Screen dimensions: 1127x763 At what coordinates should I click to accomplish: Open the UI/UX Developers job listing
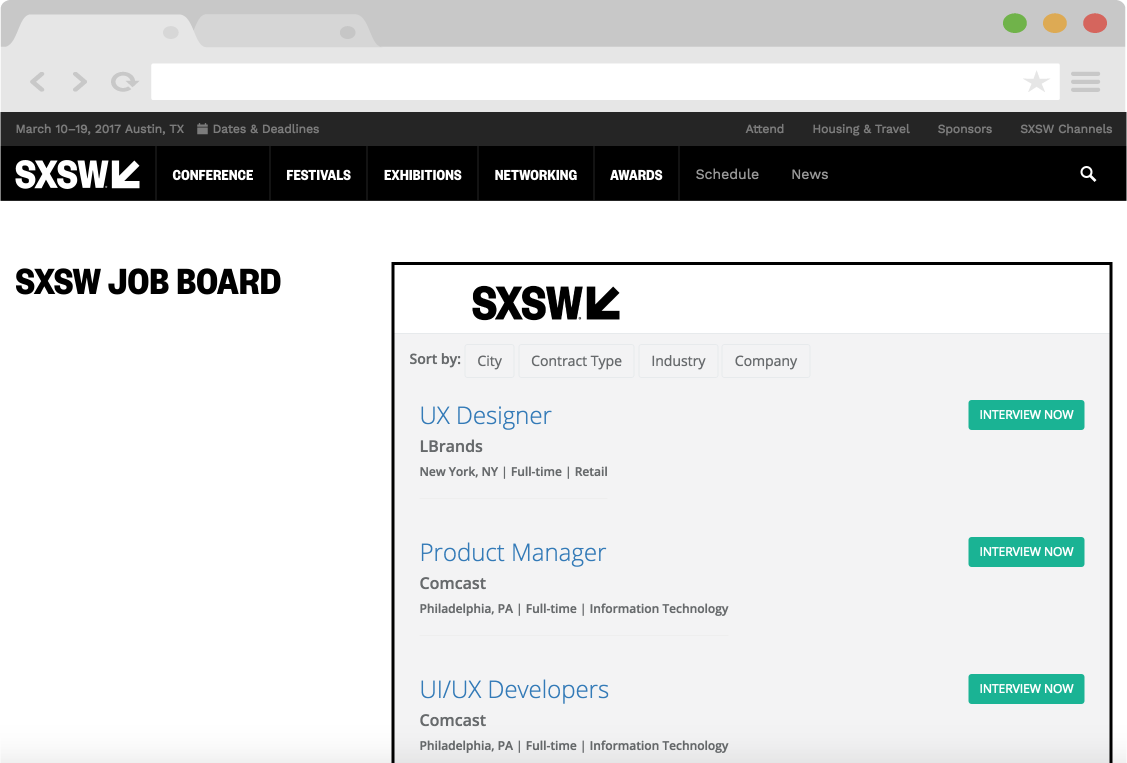click(x=514, y=690)
